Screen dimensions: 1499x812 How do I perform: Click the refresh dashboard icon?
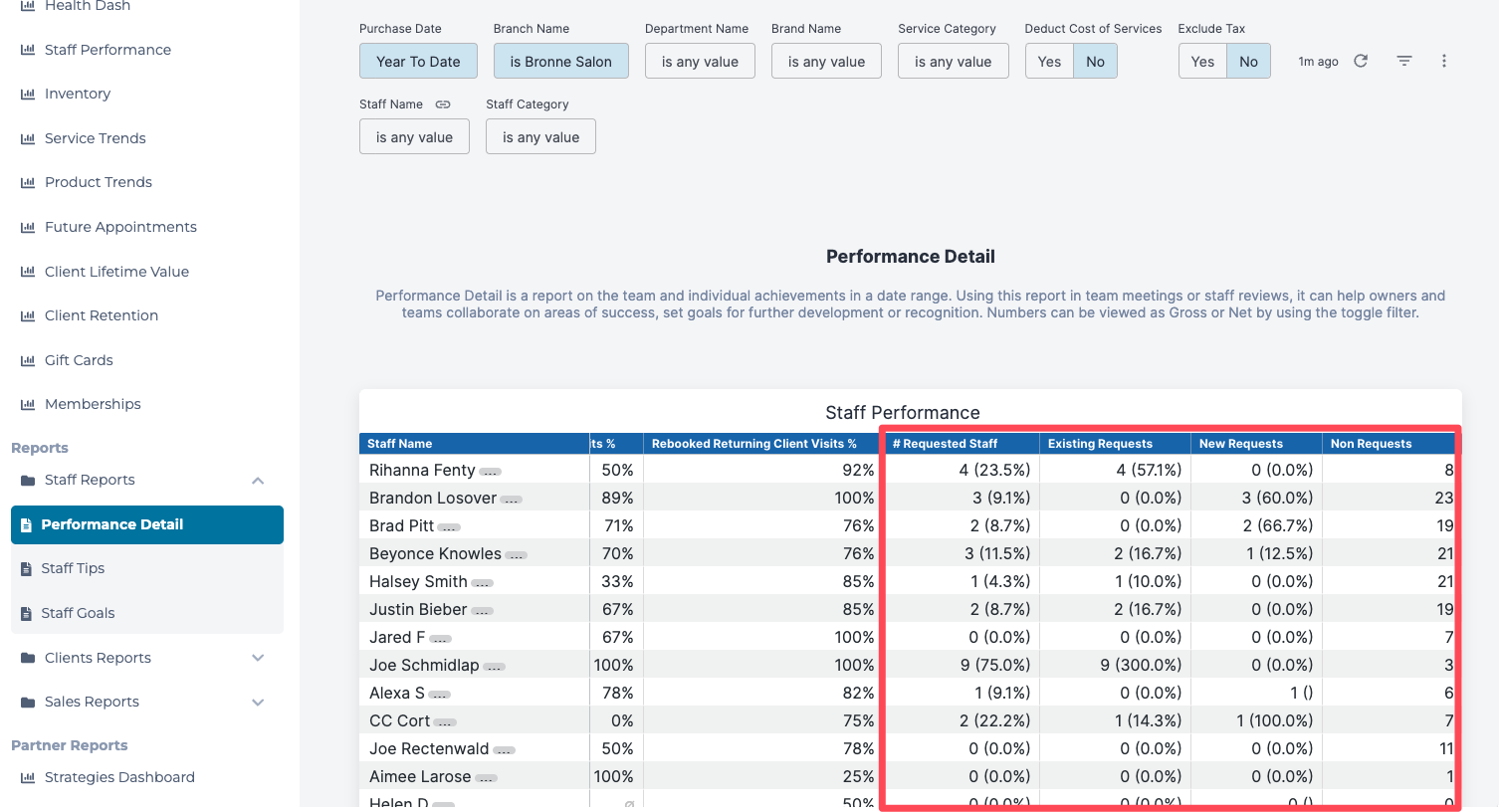tap(1361, 61)
